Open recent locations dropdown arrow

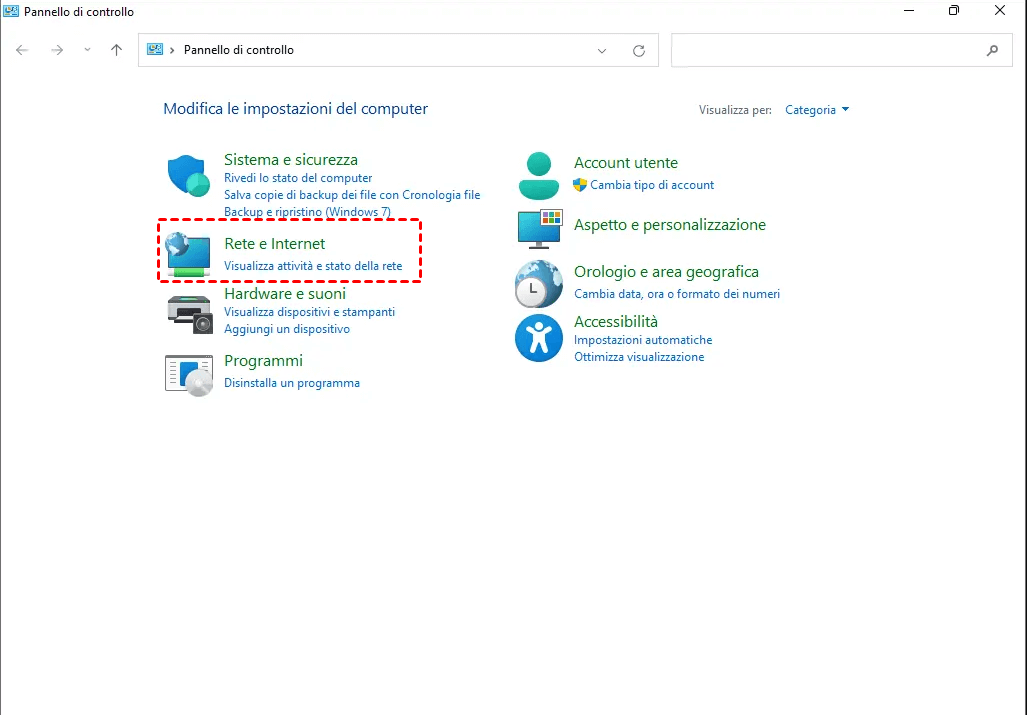[x=87, y=50]
